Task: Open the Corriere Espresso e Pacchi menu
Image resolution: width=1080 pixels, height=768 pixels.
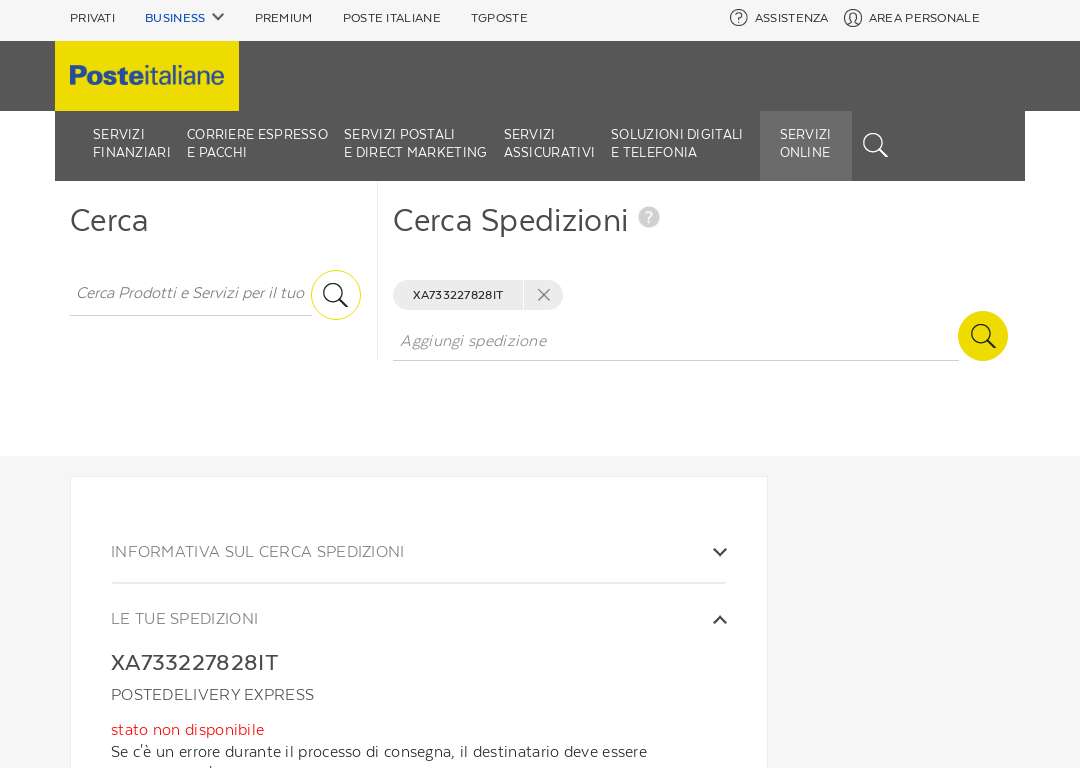Action: [257, 143]
